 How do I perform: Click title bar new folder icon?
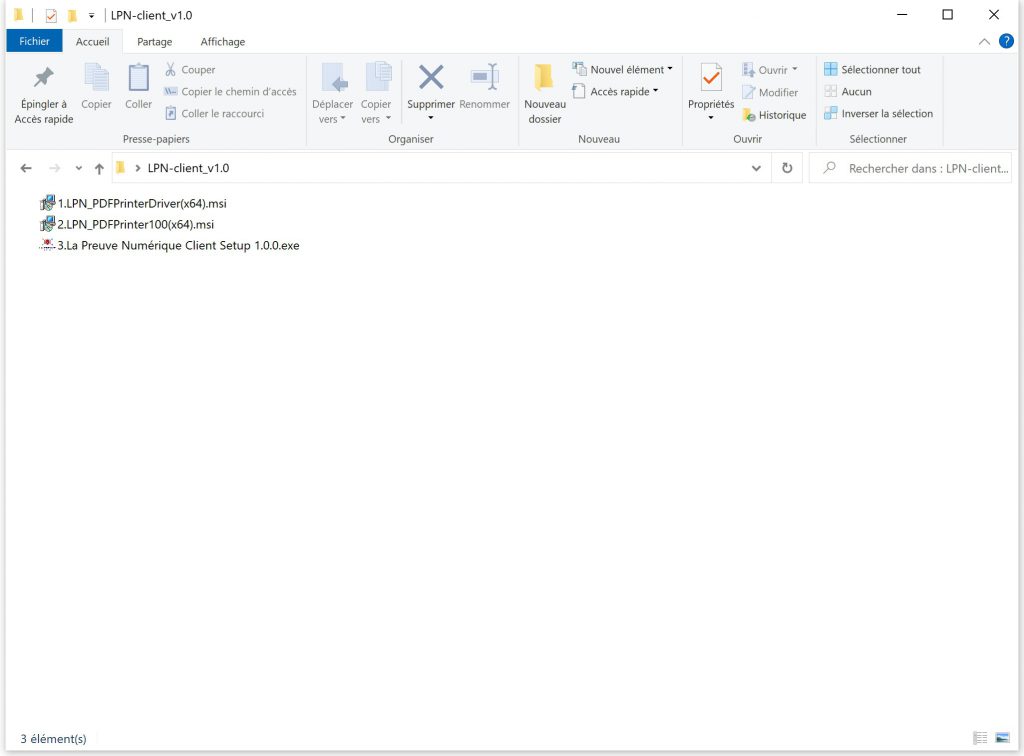pos(72,15)
